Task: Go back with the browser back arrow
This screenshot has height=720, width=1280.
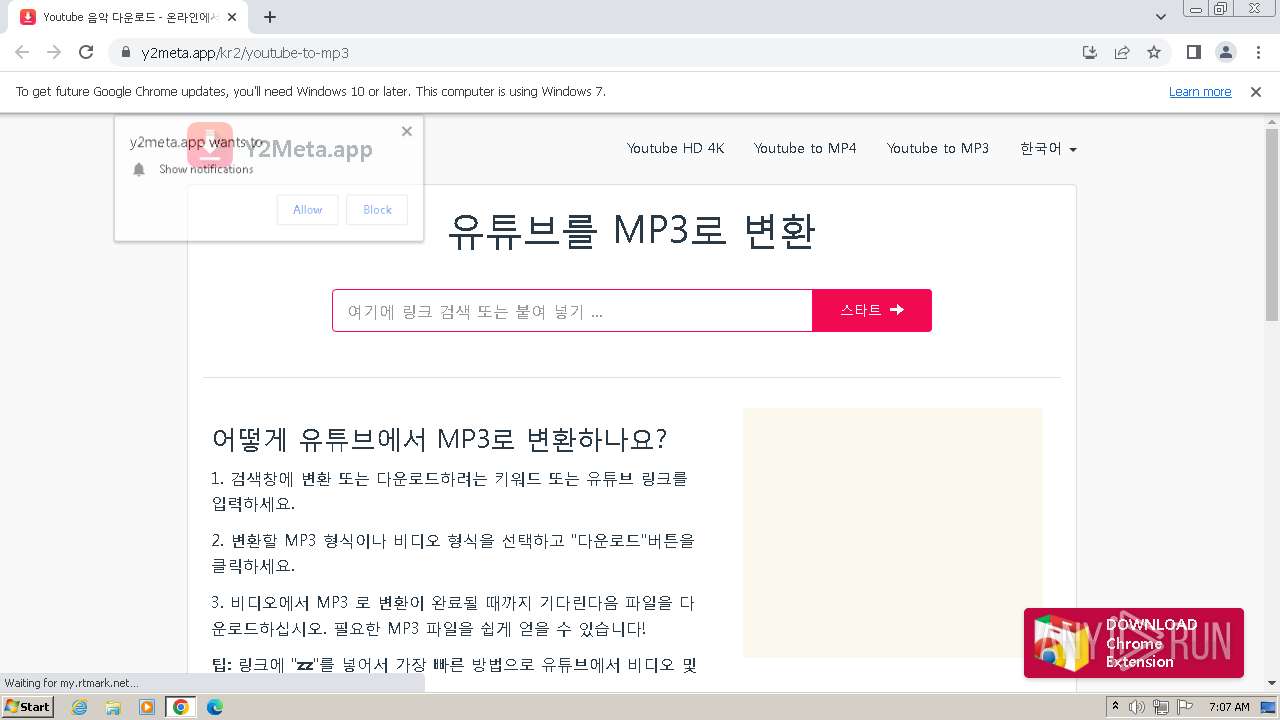Action: pyautogui.click(x=22, y=52)
